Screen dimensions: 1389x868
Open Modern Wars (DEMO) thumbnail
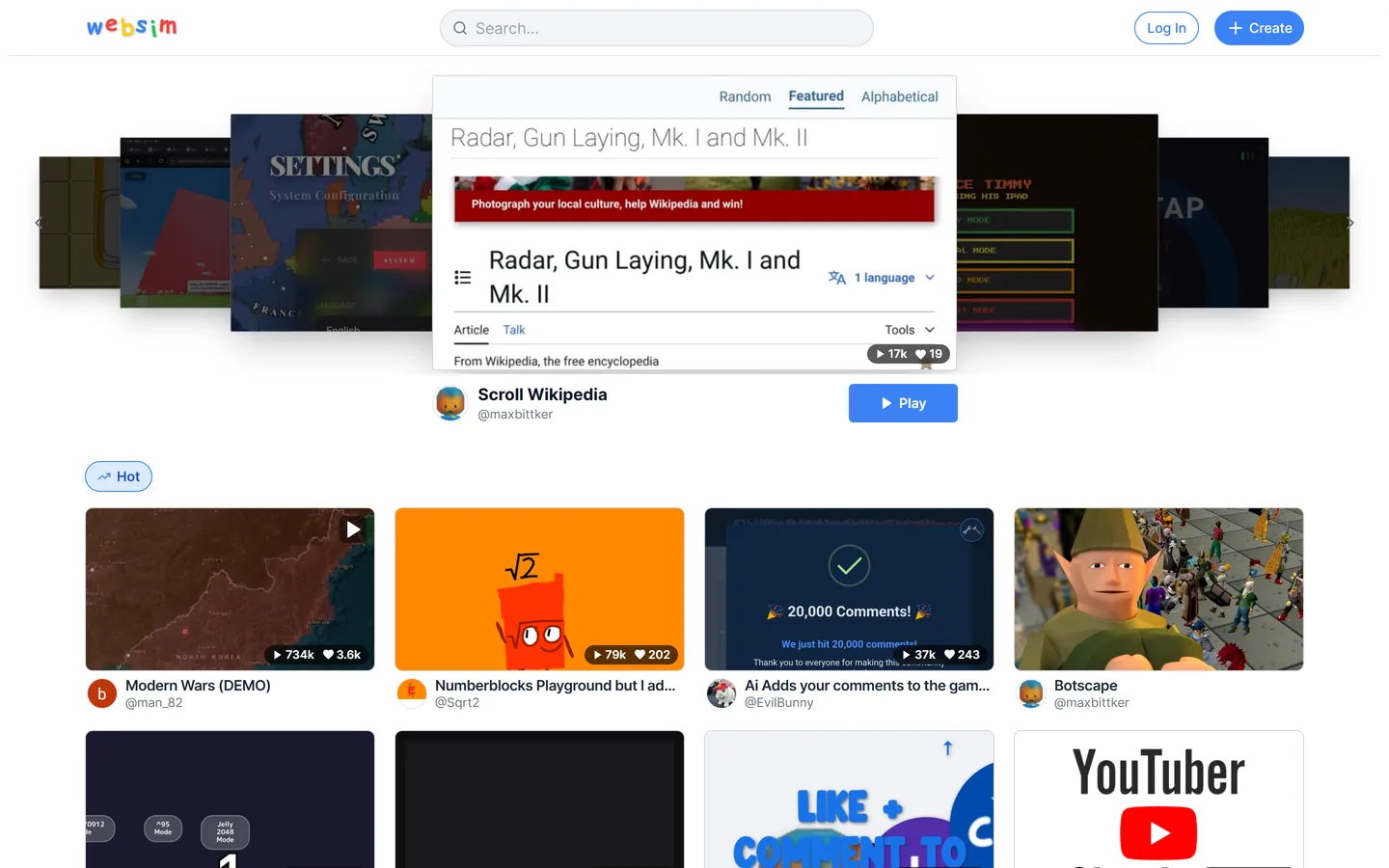click(230, 589)
